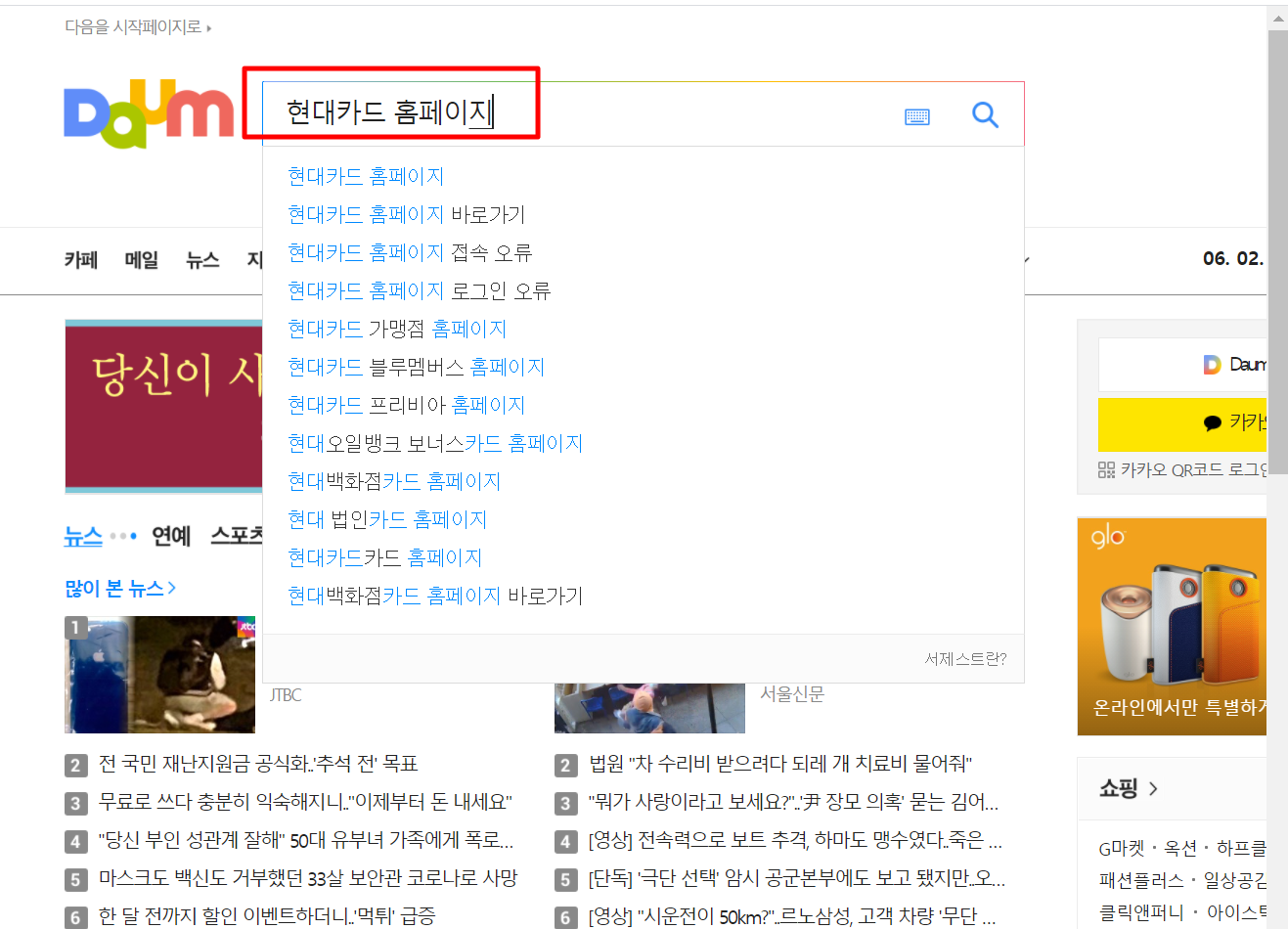Click the 06. 02. date text

(x=1233, y=259)
